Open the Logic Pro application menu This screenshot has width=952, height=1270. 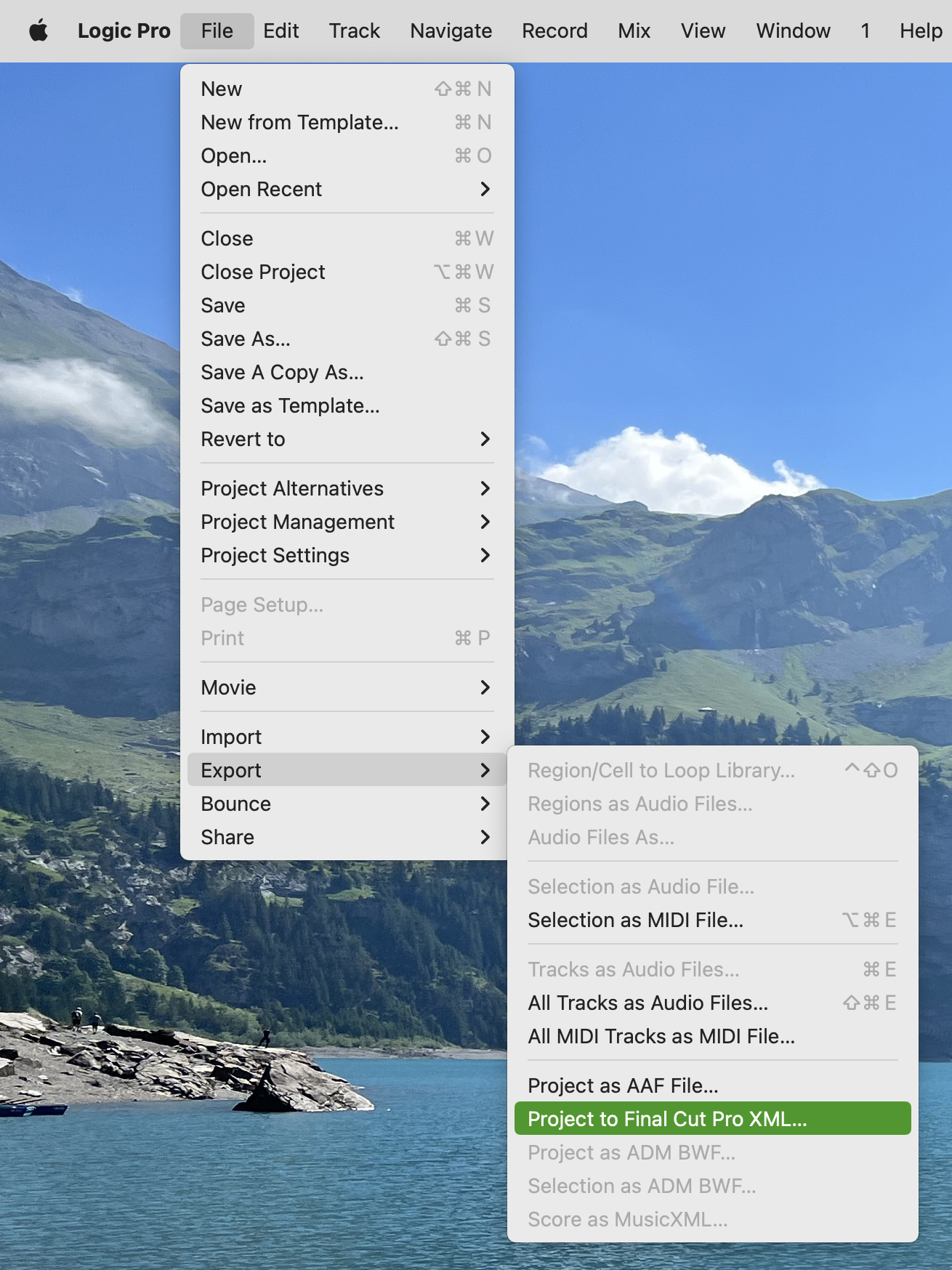124,31
